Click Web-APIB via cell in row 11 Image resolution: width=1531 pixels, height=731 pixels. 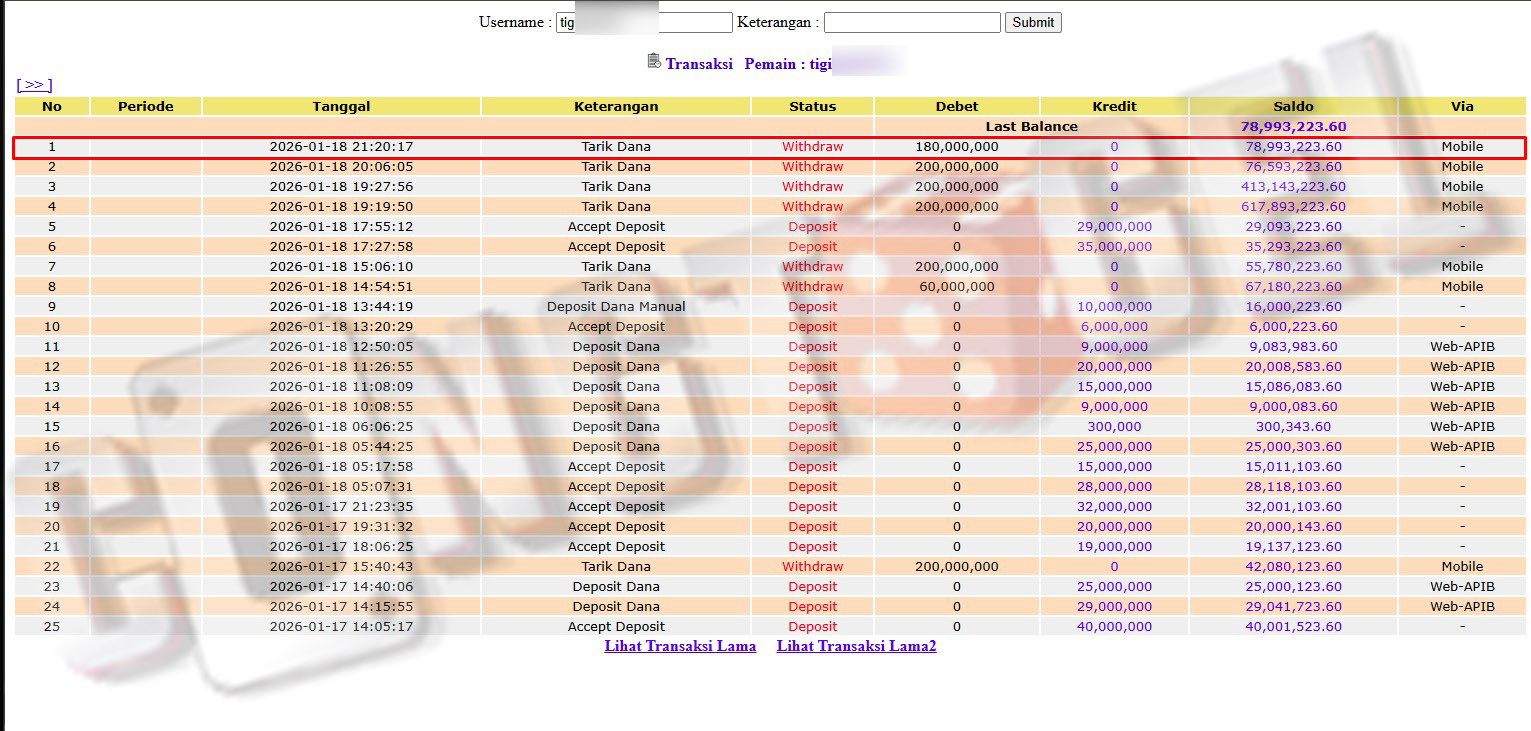(x=1461, y=347)
